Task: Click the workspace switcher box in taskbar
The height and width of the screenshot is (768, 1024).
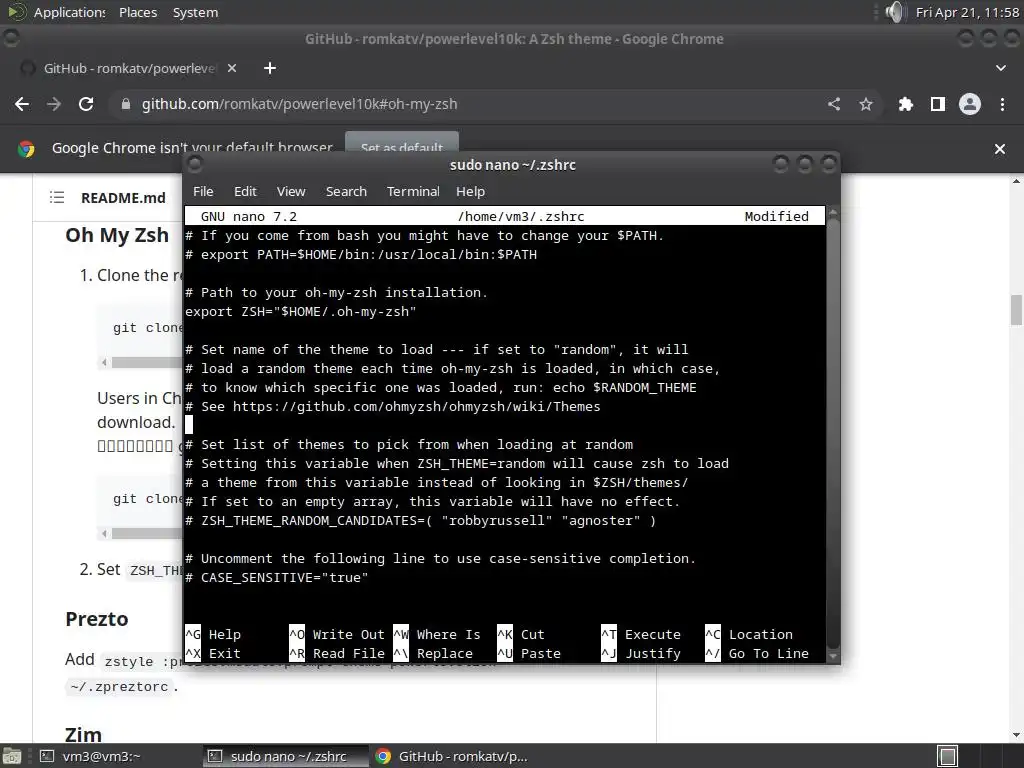Action: 948,756
